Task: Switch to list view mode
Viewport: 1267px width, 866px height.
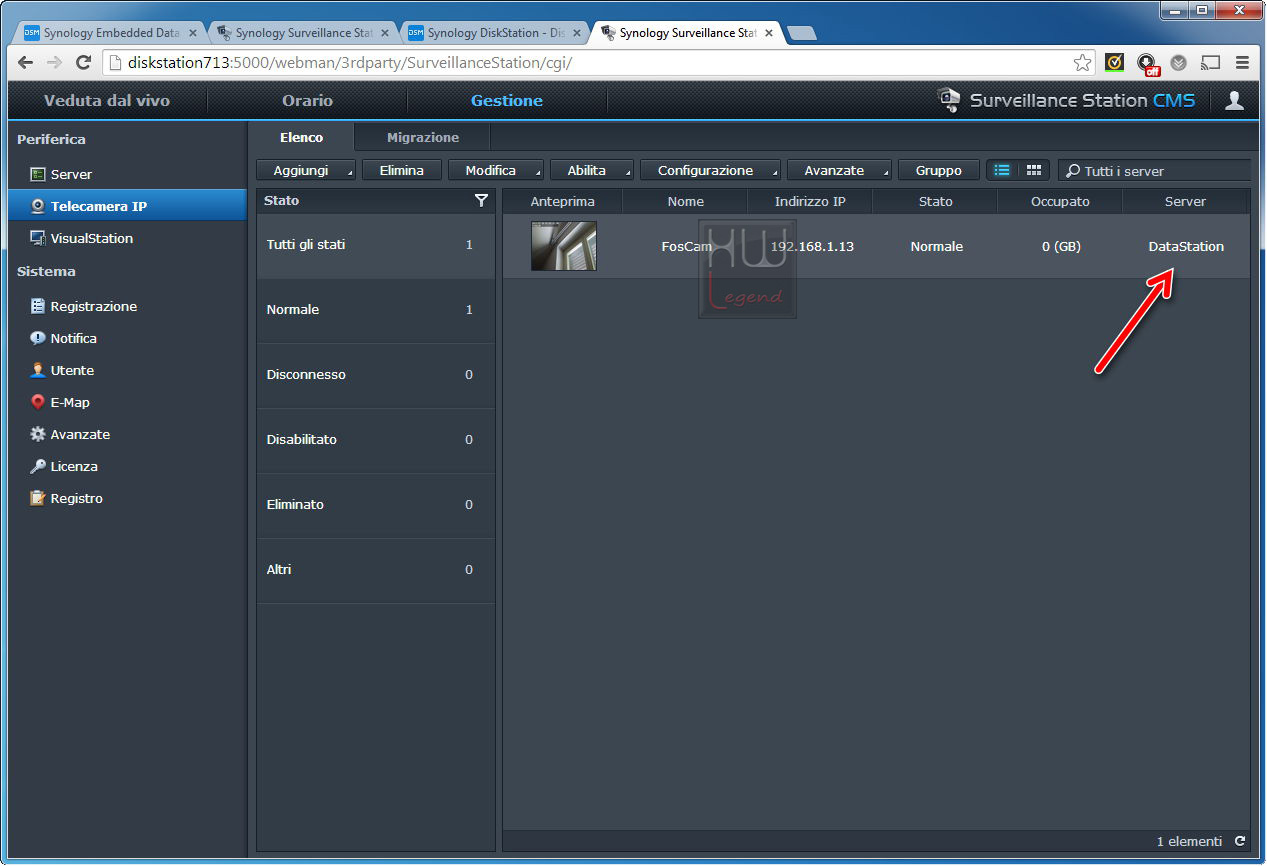Action: point(1002,170)
